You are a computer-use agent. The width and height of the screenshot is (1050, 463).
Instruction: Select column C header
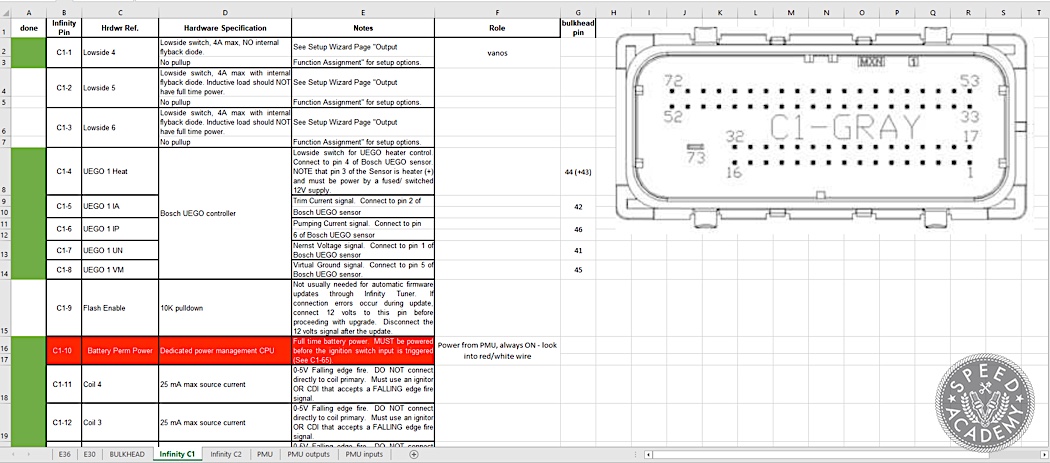120,13
